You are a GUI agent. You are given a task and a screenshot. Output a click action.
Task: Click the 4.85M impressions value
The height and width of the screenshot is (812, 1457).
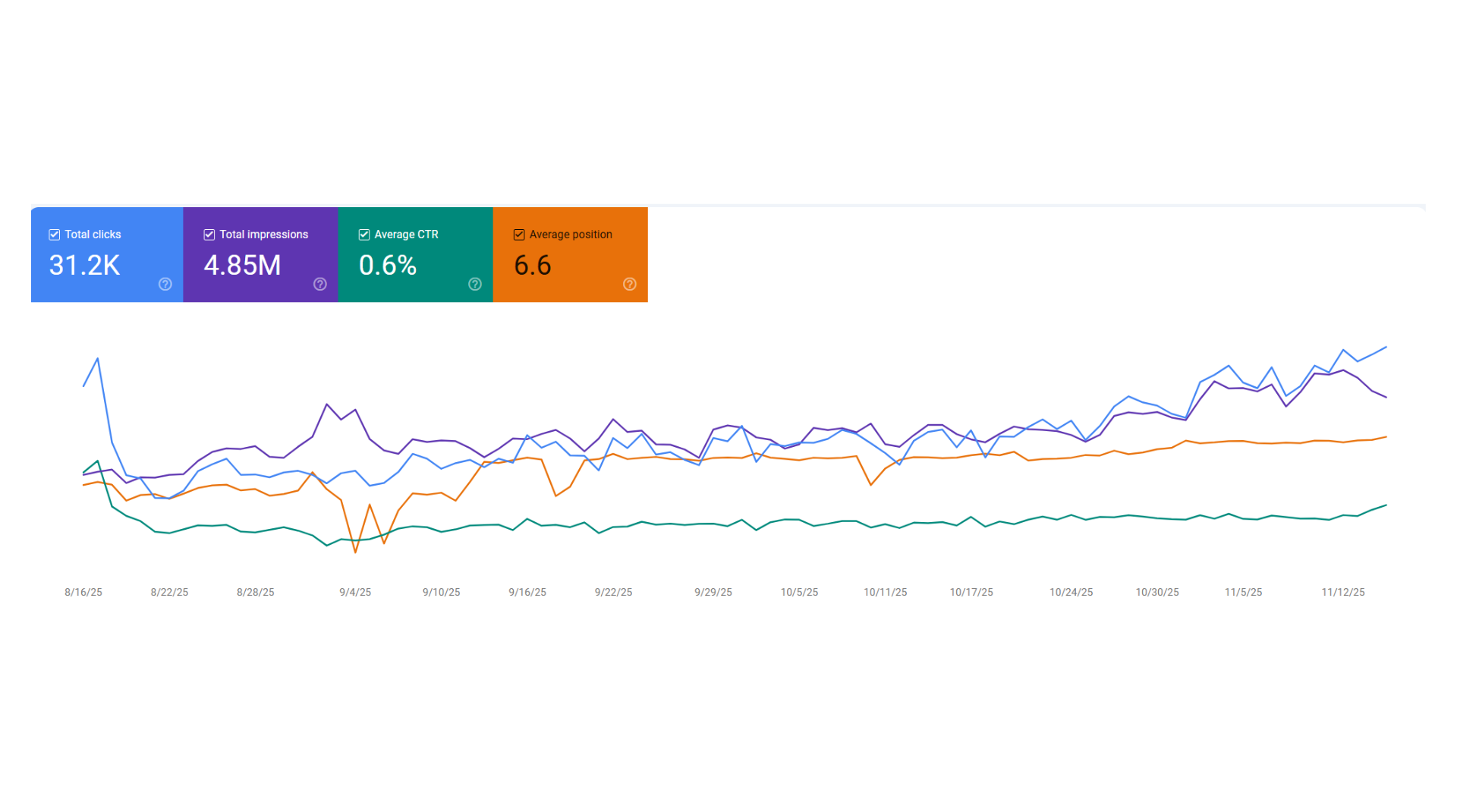241,266
